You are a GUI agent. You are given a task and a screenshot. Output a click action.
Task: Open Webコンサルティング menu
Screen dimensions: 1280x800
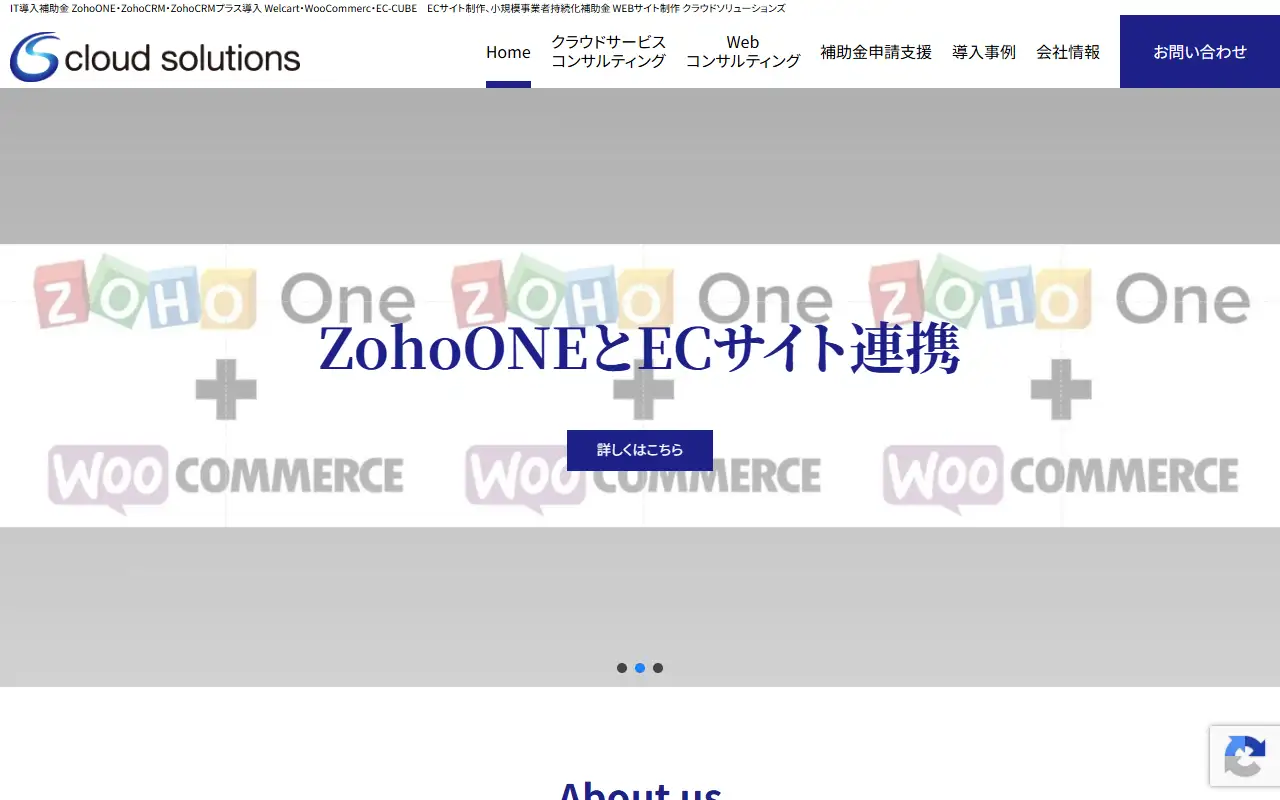point(743,52)
